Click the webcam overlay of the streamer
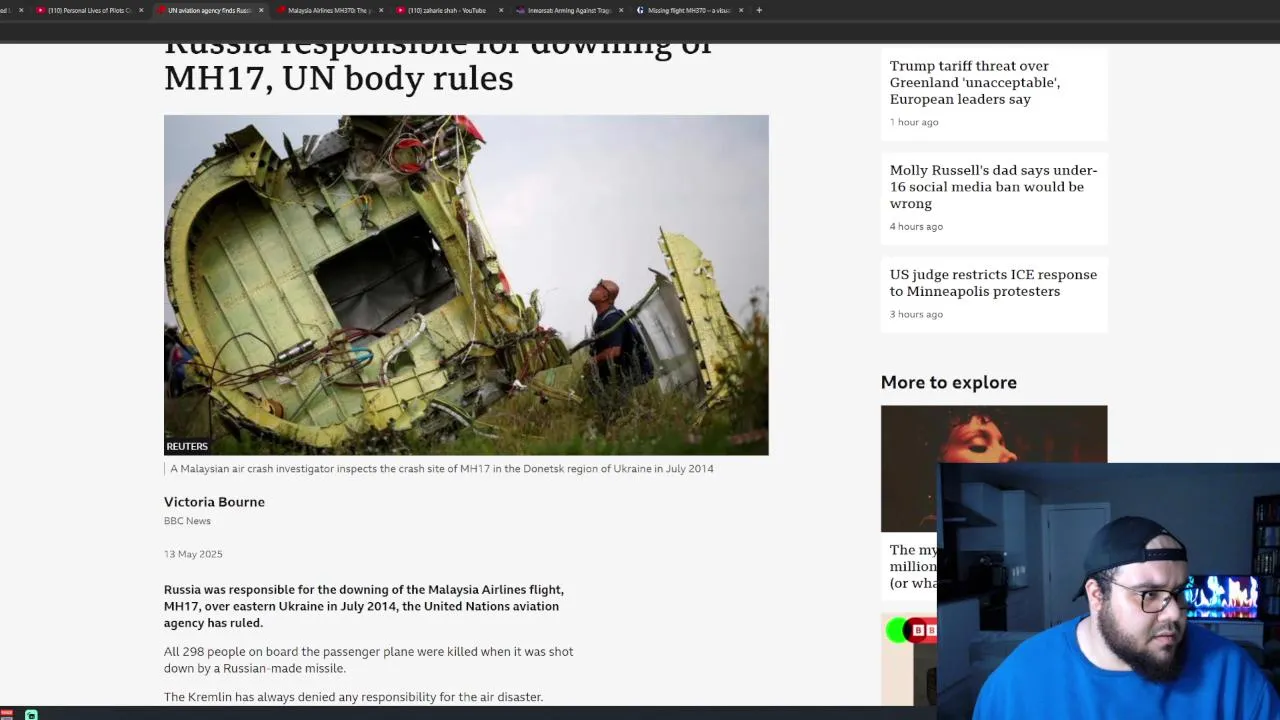The image size is (1280, 720). coord(1109,591)
